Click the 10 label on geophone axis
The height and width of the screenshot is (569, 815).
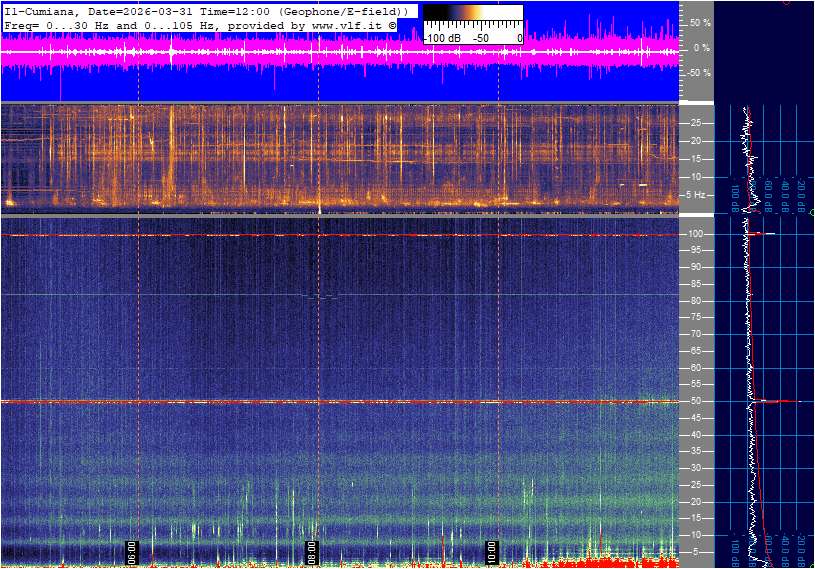click(696, 177)
